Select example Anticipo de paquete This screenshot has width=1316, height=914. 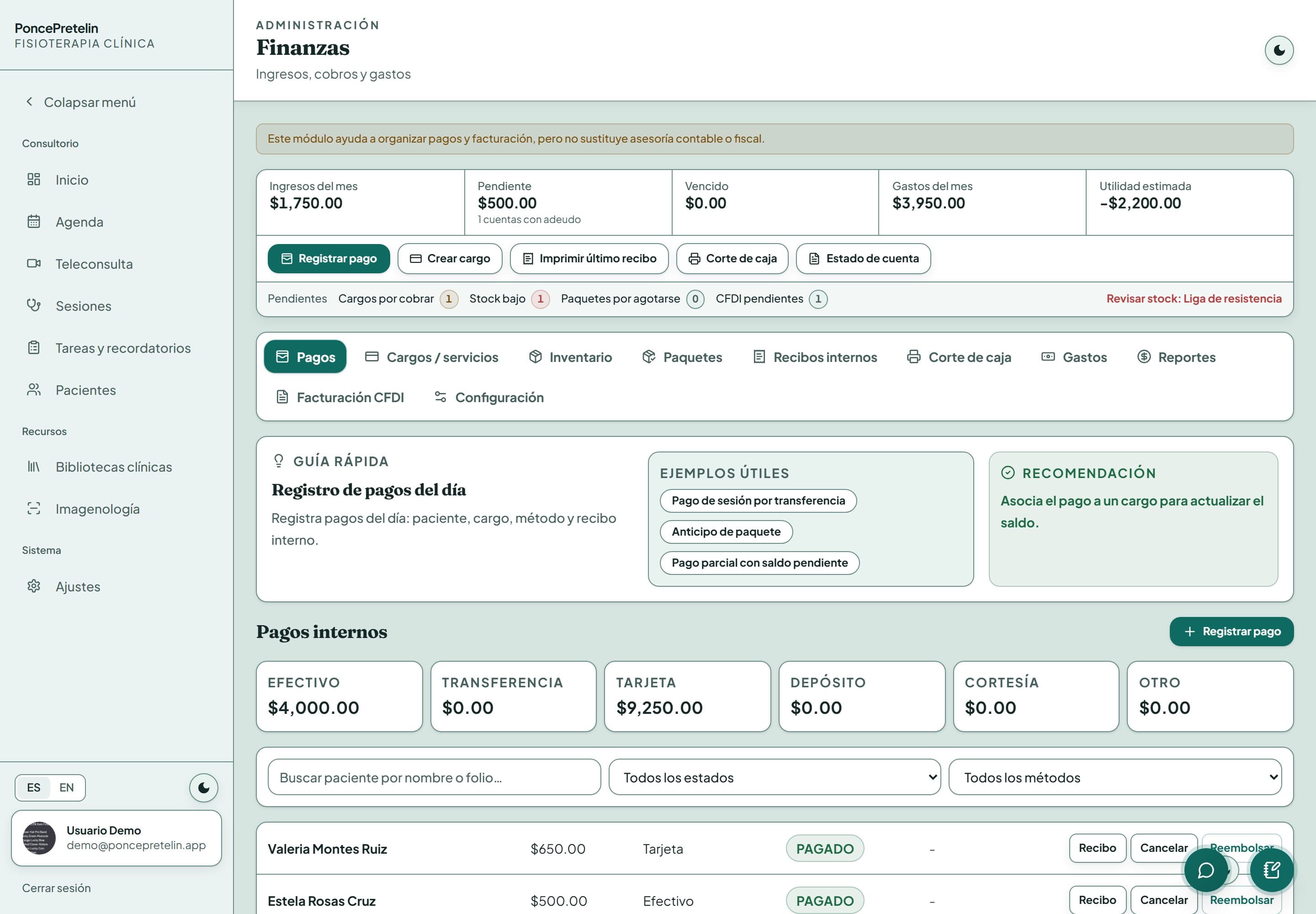[x=726, y=531]
